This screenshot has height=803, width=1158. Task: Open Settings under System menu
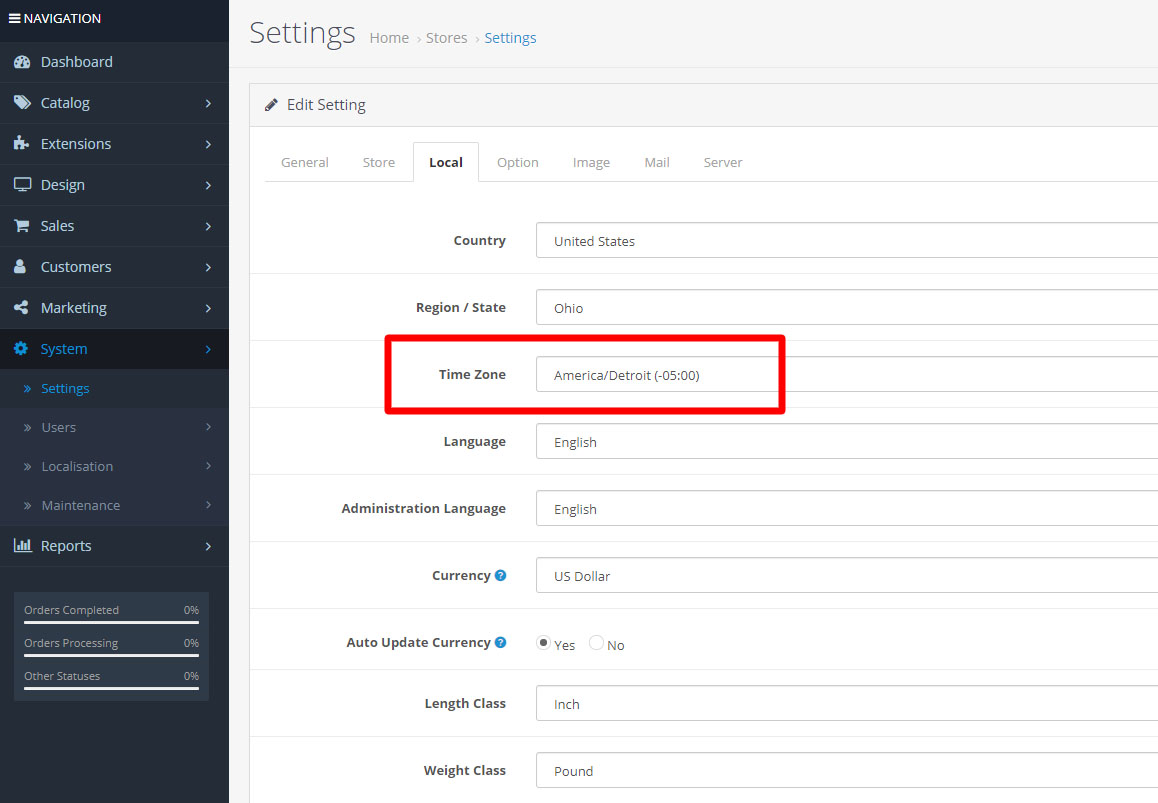[x=114, y=389]
